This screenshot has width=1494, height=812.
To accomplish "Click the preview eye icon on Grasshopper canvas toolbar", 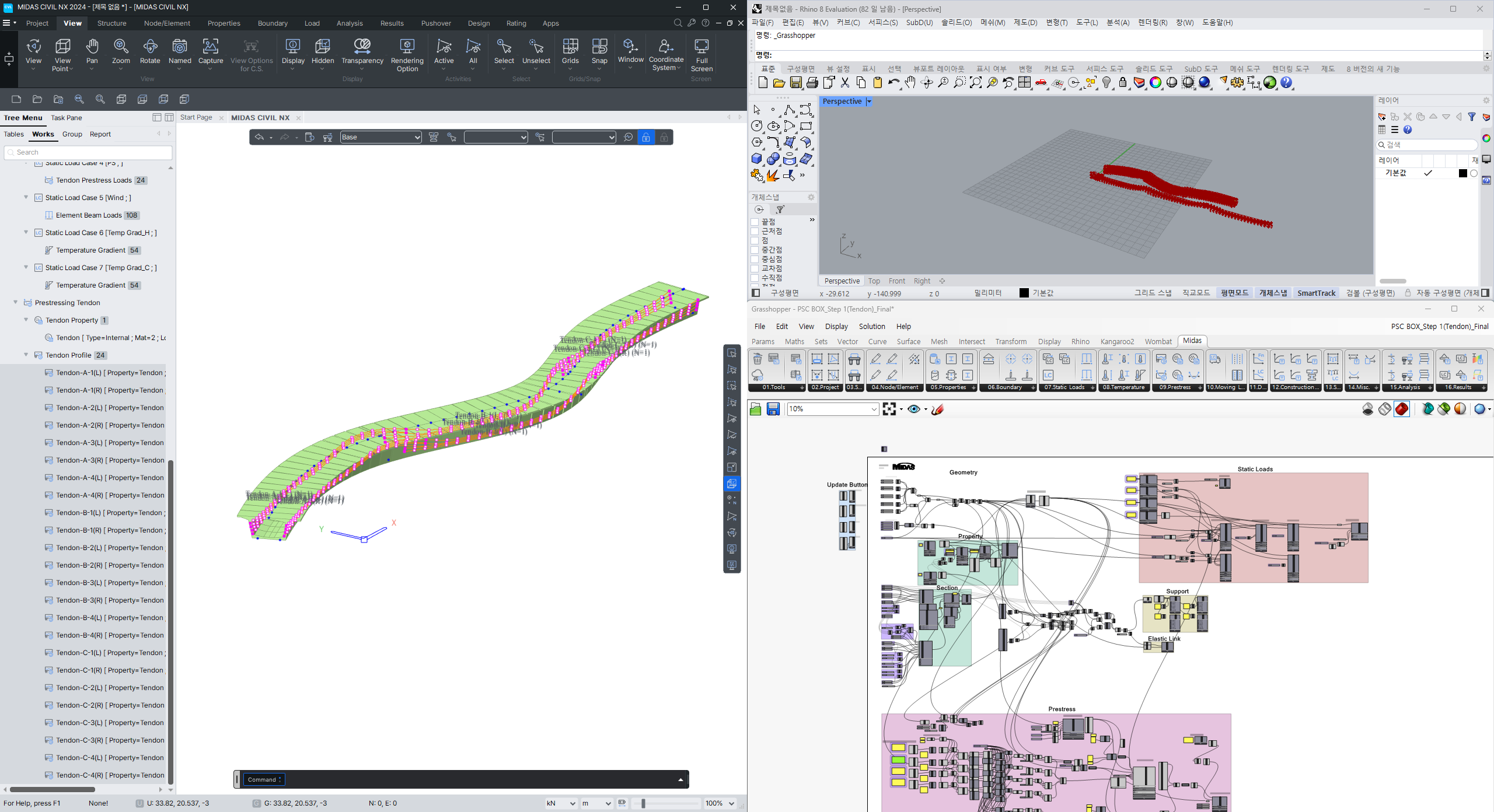I will (x=913, y=409).
